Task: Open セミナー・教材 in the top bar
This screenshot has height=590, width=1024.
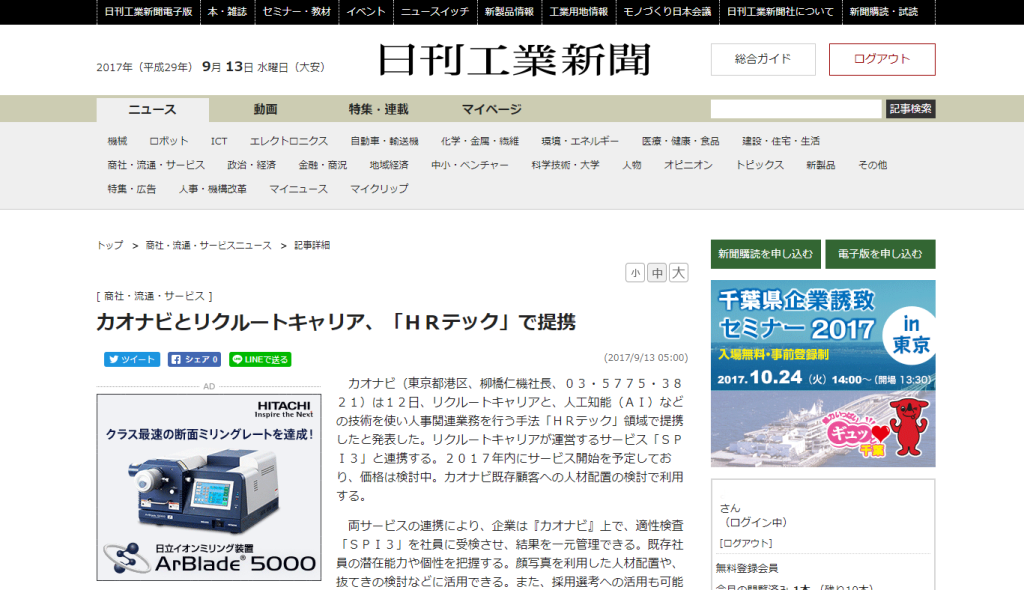Action: [296, 12]
